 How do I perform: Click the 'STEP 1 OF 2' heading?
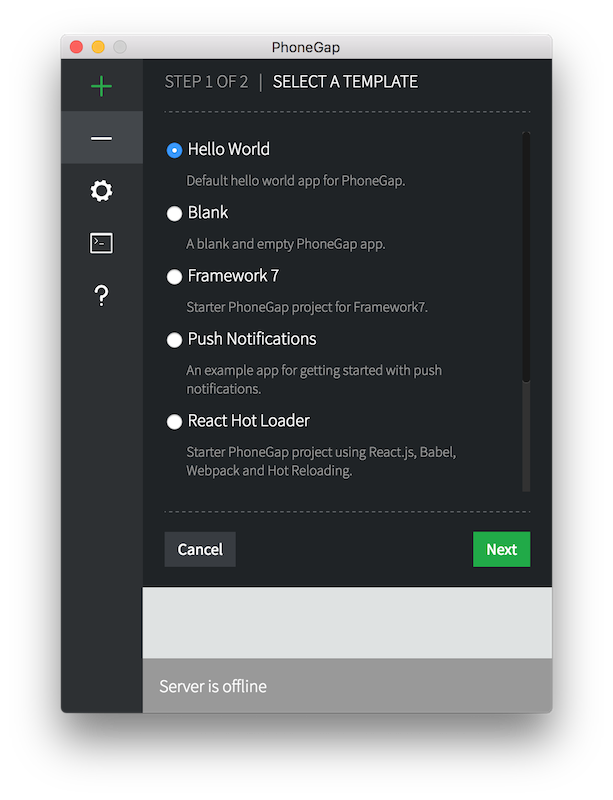pyautogui.click(x=206, y=82)
